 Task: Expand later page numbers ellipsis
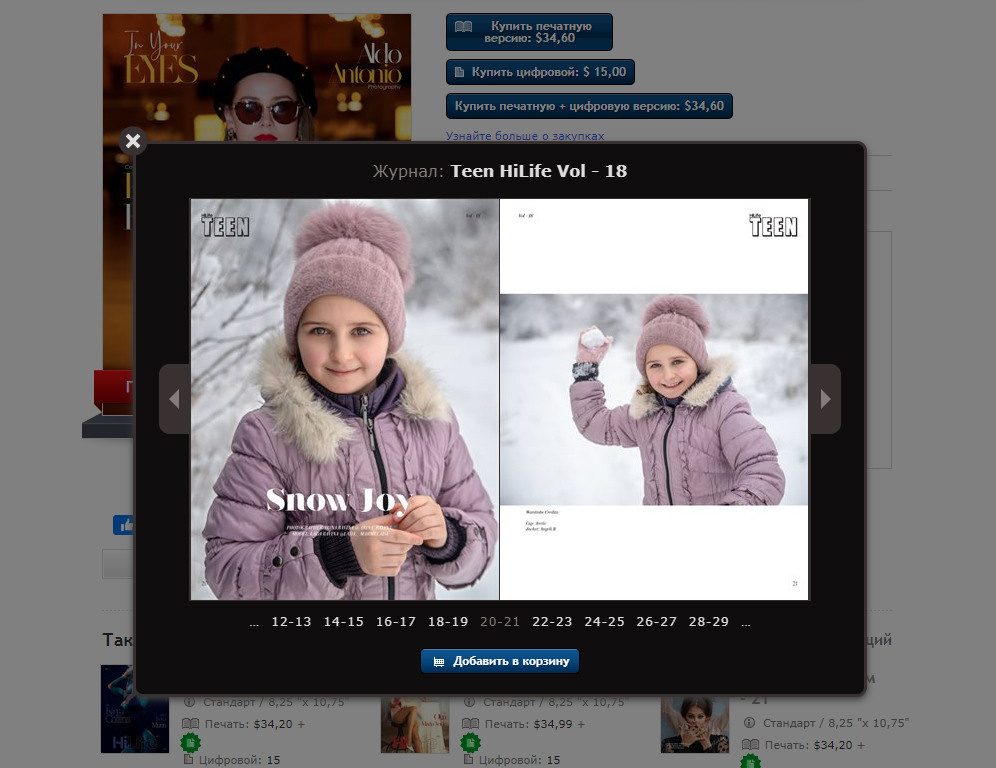746,622
